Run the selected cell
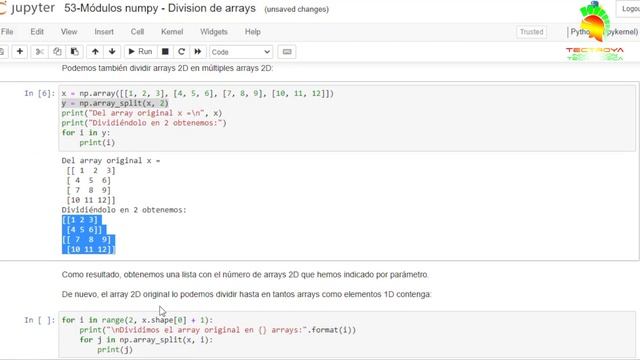Screen dimensions: 640x360 click(140, 52)
